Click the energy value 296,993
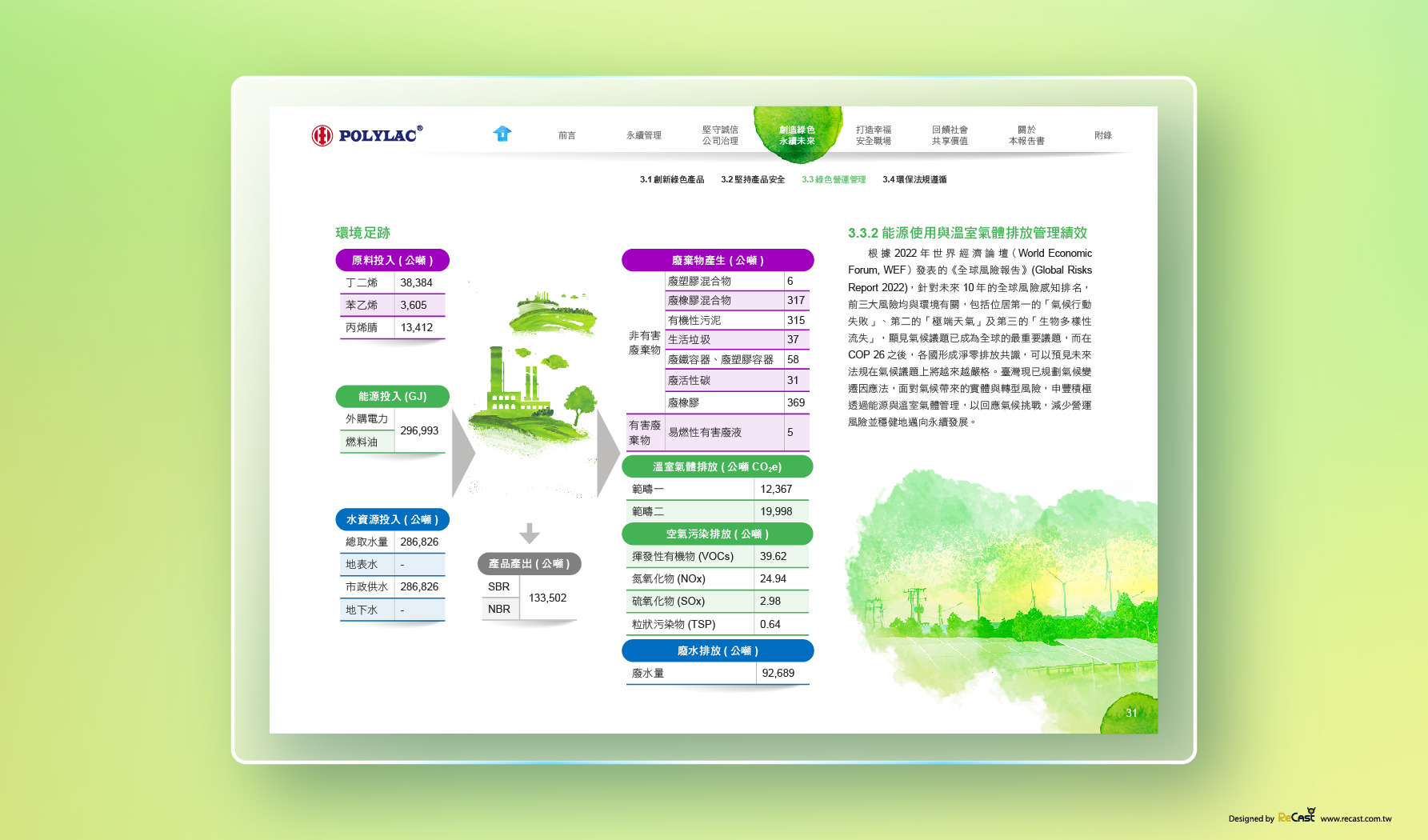1428x840 pixels. (x=419, y=430)
